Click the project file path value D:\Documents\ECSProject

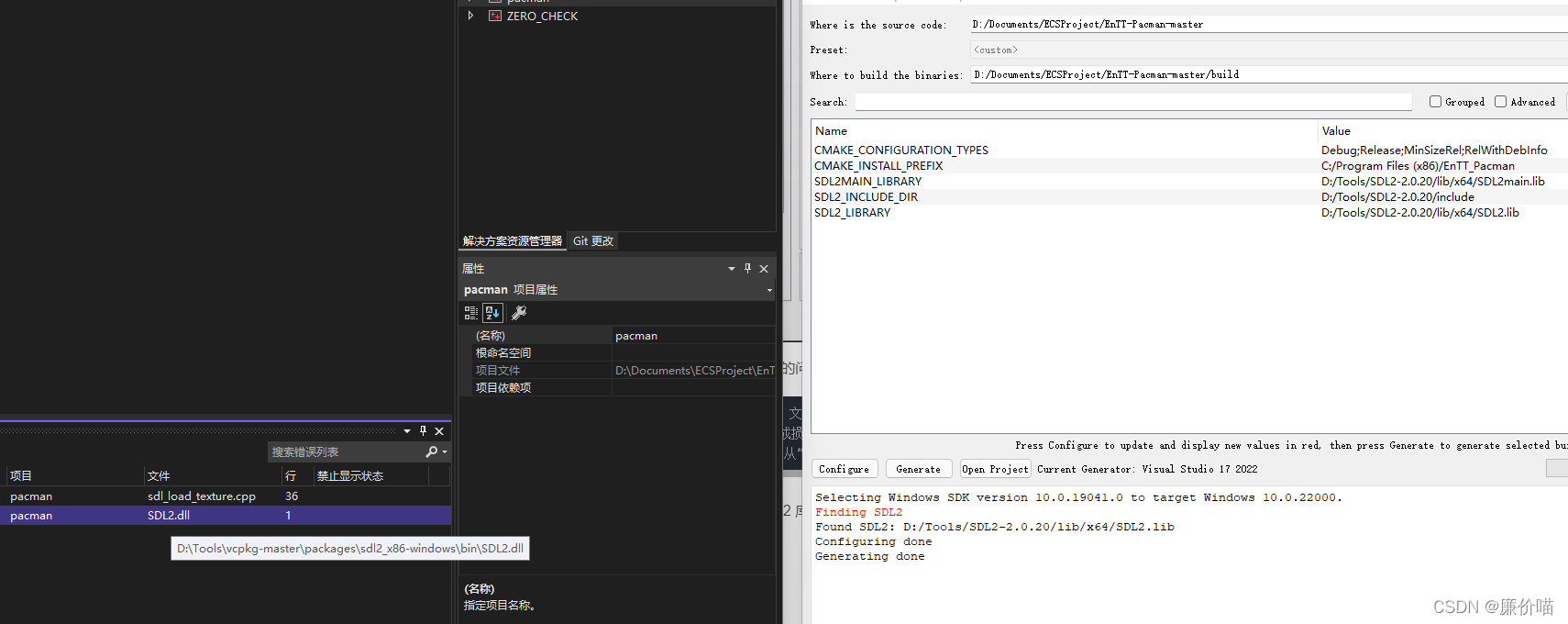[x=694, y=370]
